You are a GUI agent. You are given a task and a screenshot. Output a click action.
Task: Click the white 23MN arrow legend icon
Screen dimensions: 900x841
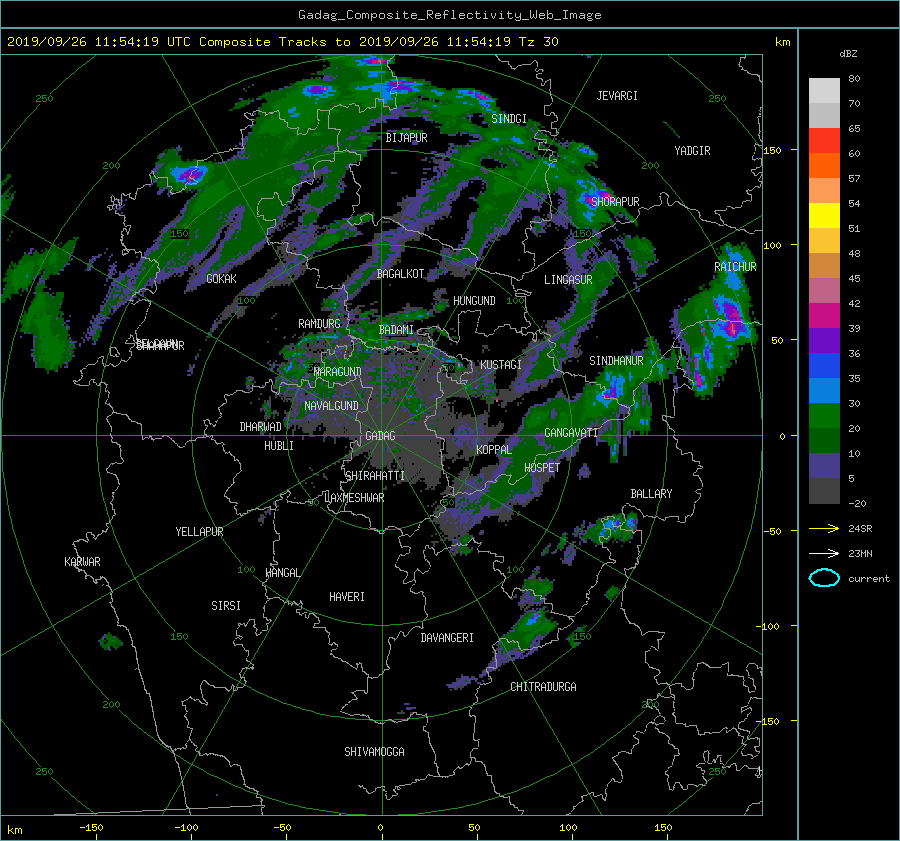824,553
